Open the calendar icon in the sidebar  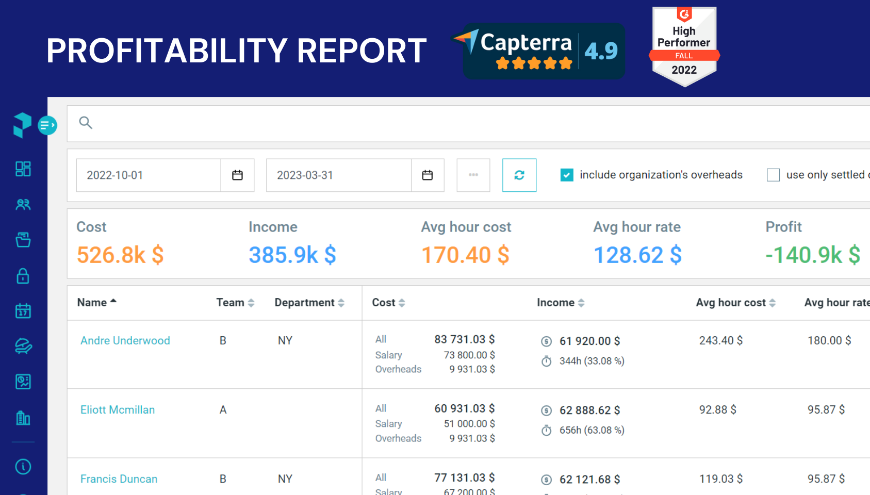click(x=23, y=311)
